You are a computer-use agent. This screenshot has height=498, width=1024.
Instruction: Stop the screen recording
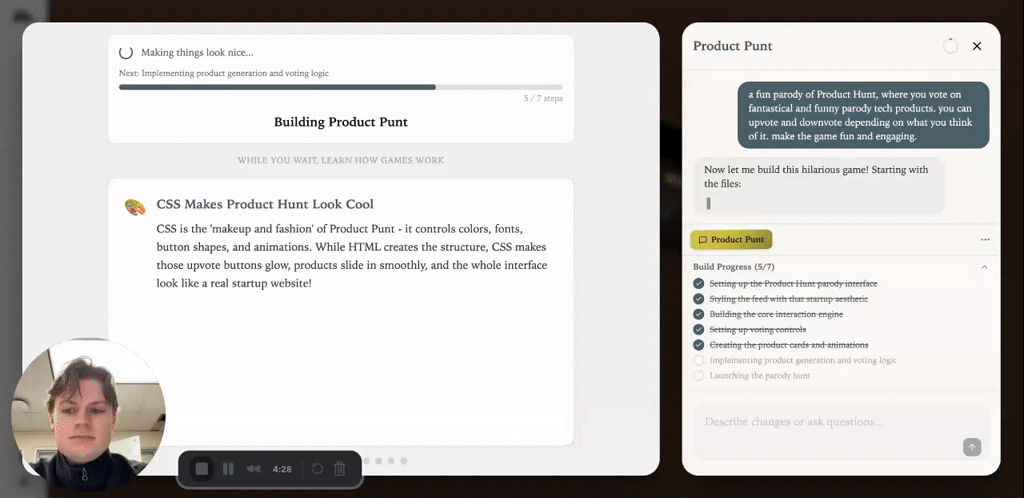click(202, 469)
